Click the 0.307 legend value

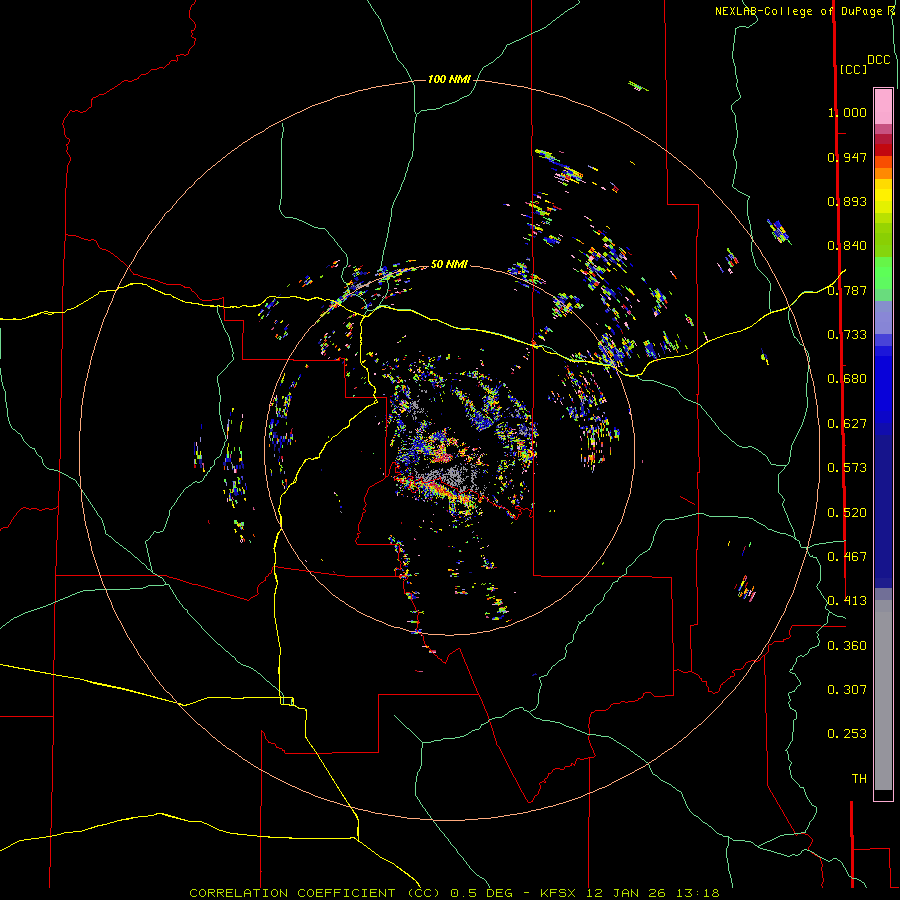click(x=847, y=690)
